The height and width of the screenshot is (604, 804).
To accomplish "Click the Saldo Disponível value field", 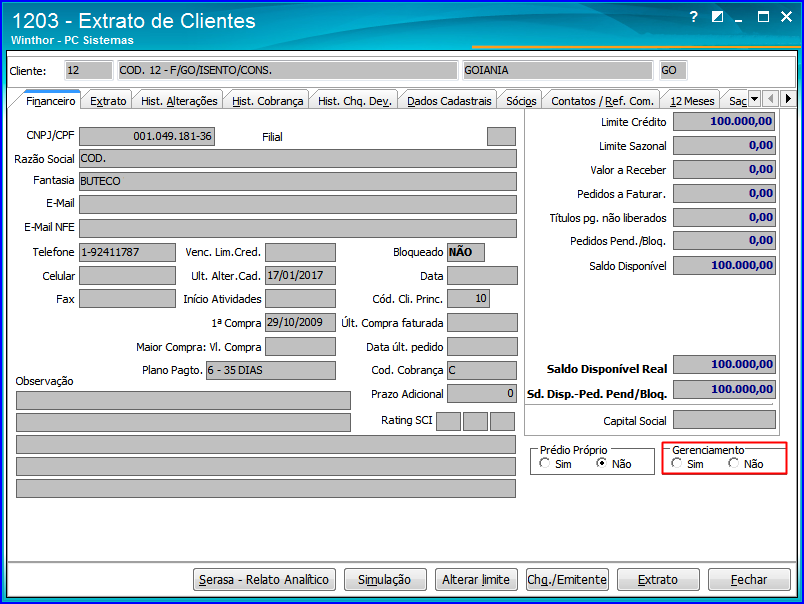I will pyautogui.click(x=724, y=266).
